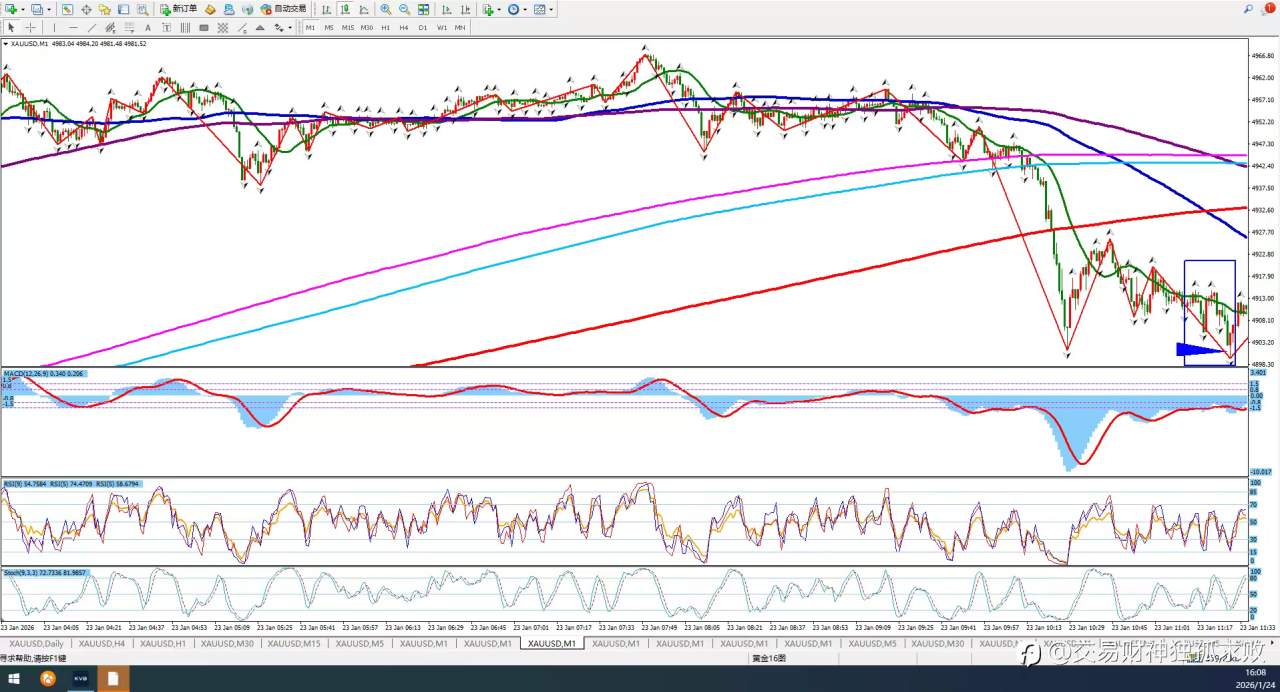Switch to D1 timeframe toggle

pyautogui.click(x=423, y=28)
